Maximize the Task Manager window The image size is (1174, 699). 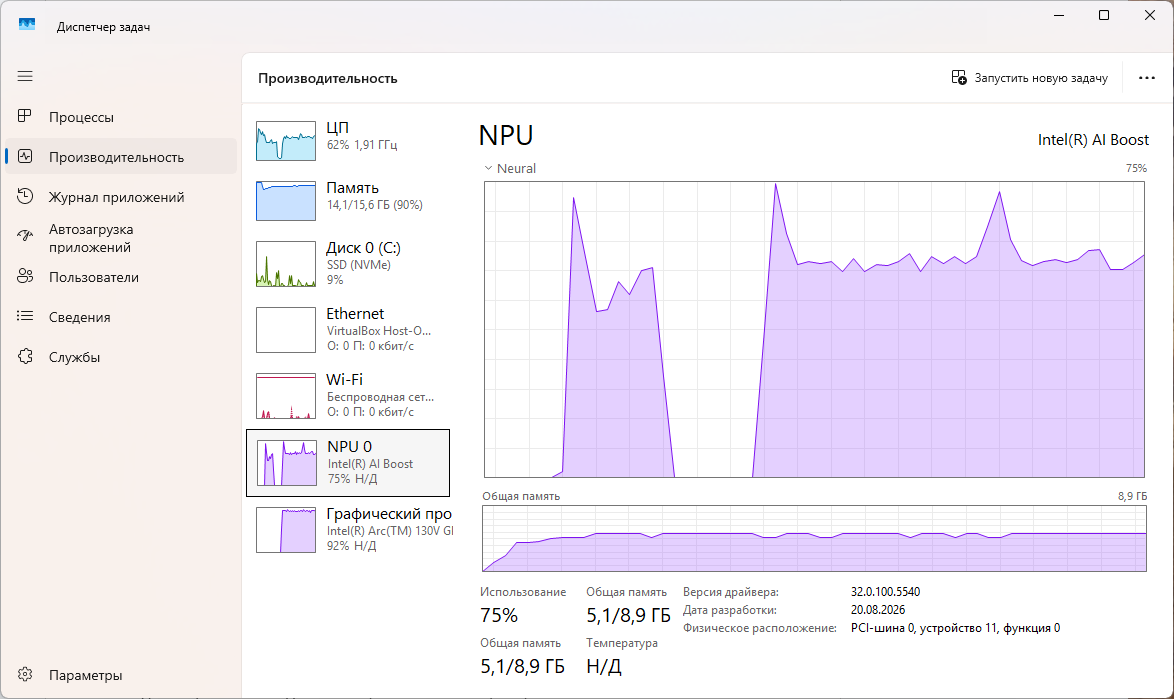(x=1104, y=15)
